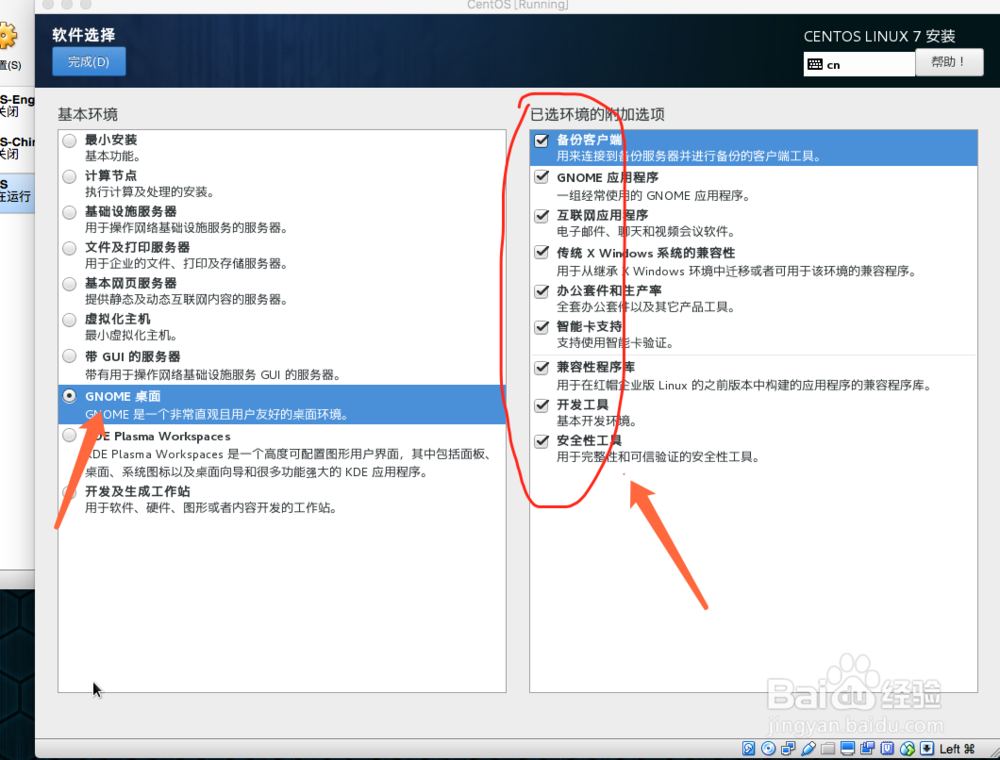Uncheck the 备份客户端 checkbox
The width and height of the screenshot is (1000, 760).
pos(541,140)
